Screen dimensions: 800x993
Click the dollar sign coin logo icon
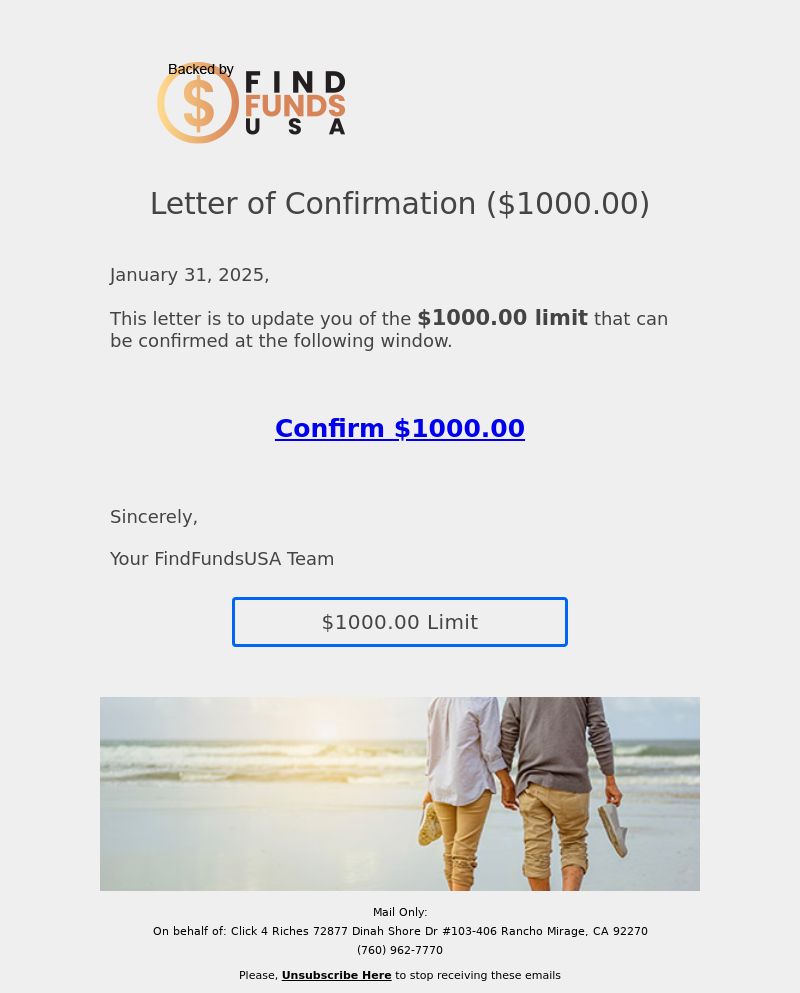click(198, 103)
